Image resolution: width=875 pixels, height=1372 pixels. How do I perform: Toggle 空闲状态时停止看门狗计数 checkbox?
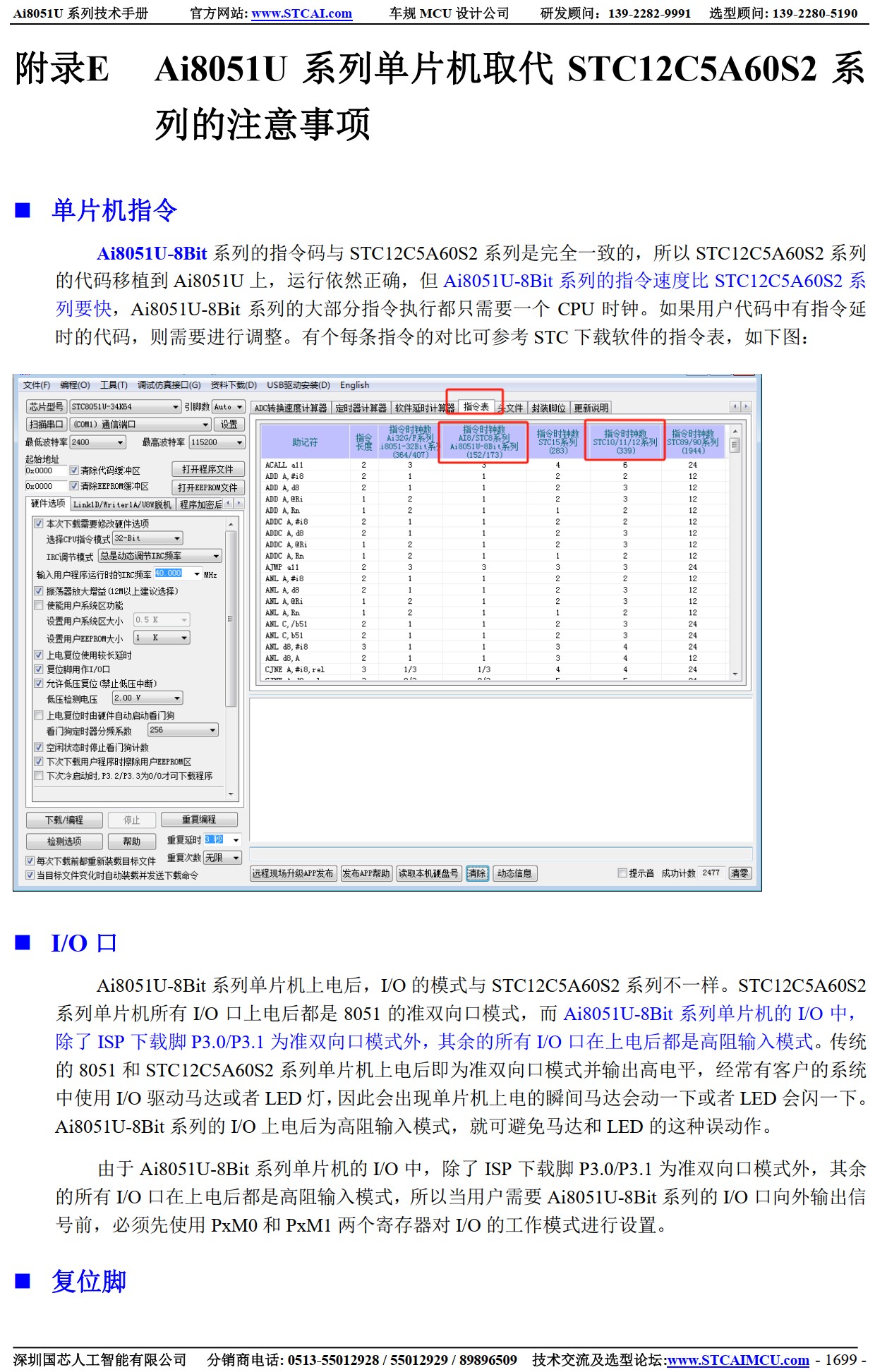[39, 747]
